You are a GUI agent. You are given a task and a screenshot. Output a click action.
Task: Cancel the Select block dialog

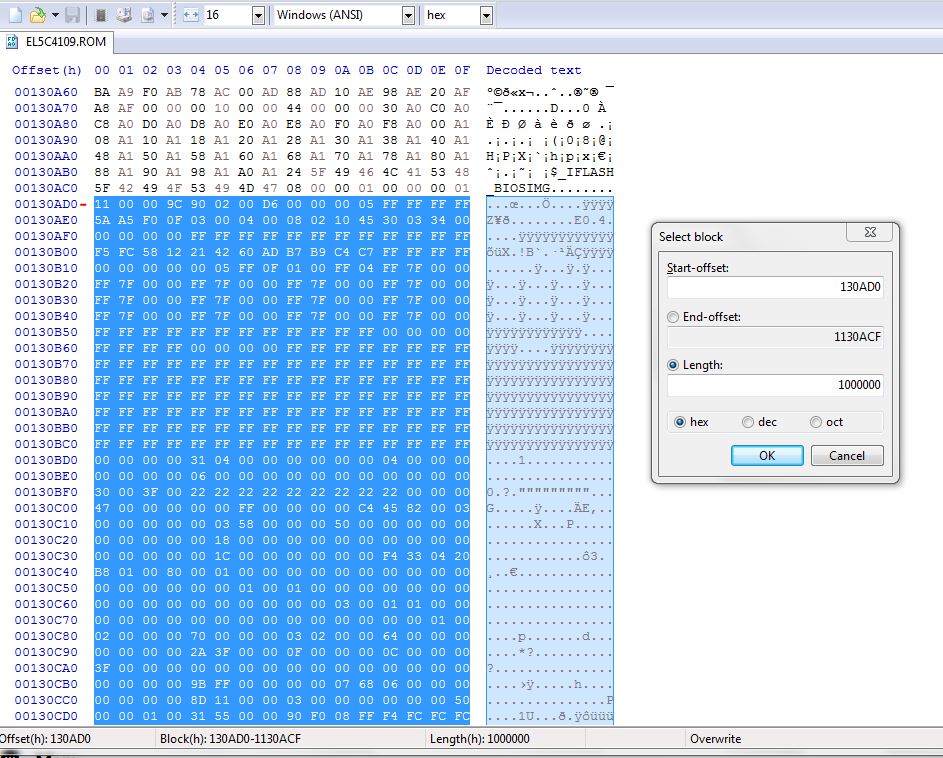(847, 456)
